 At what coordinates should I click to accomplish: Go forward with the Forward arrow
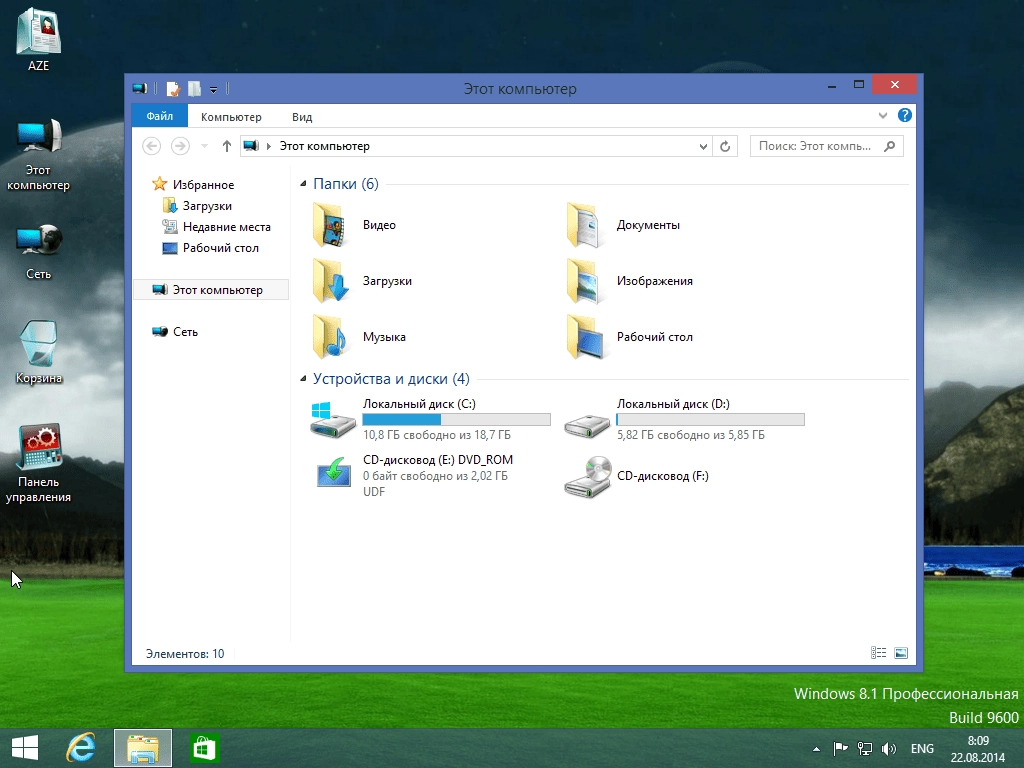180,146
